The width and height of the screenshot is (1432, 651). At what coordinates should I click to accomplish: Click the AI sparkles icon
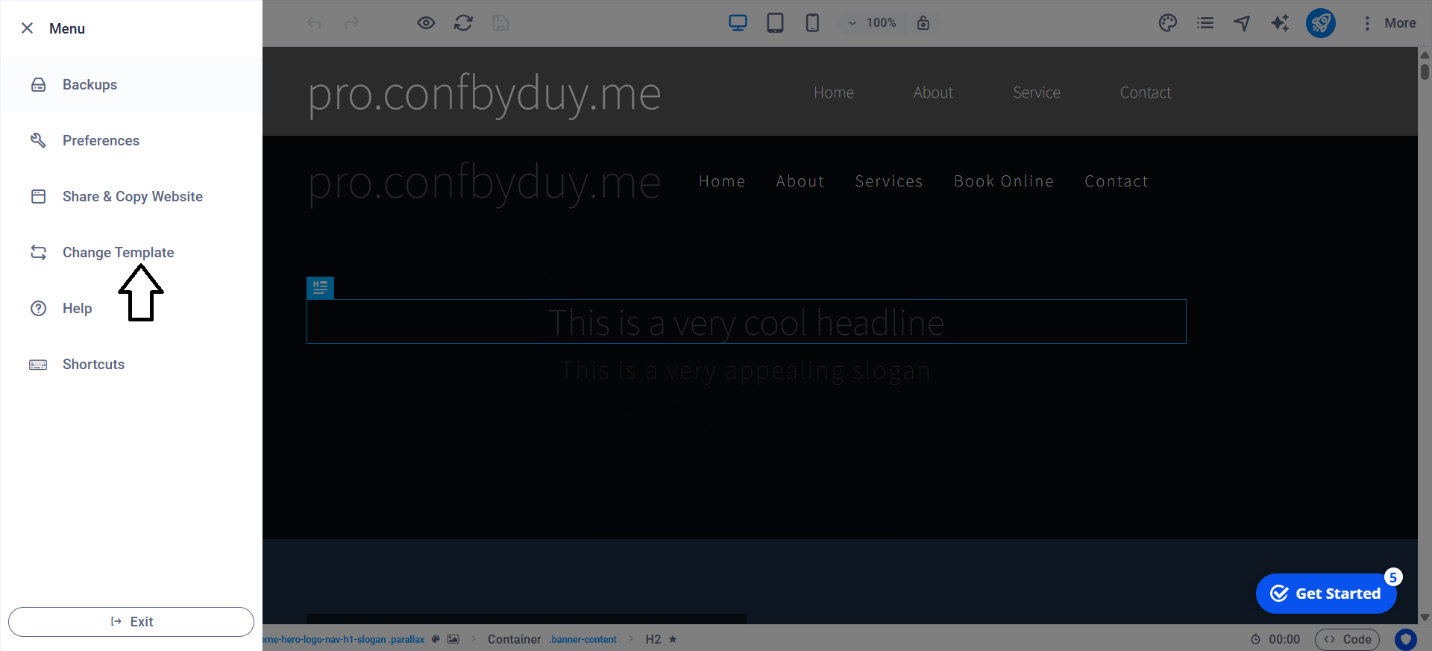[x=1279, y=23]
